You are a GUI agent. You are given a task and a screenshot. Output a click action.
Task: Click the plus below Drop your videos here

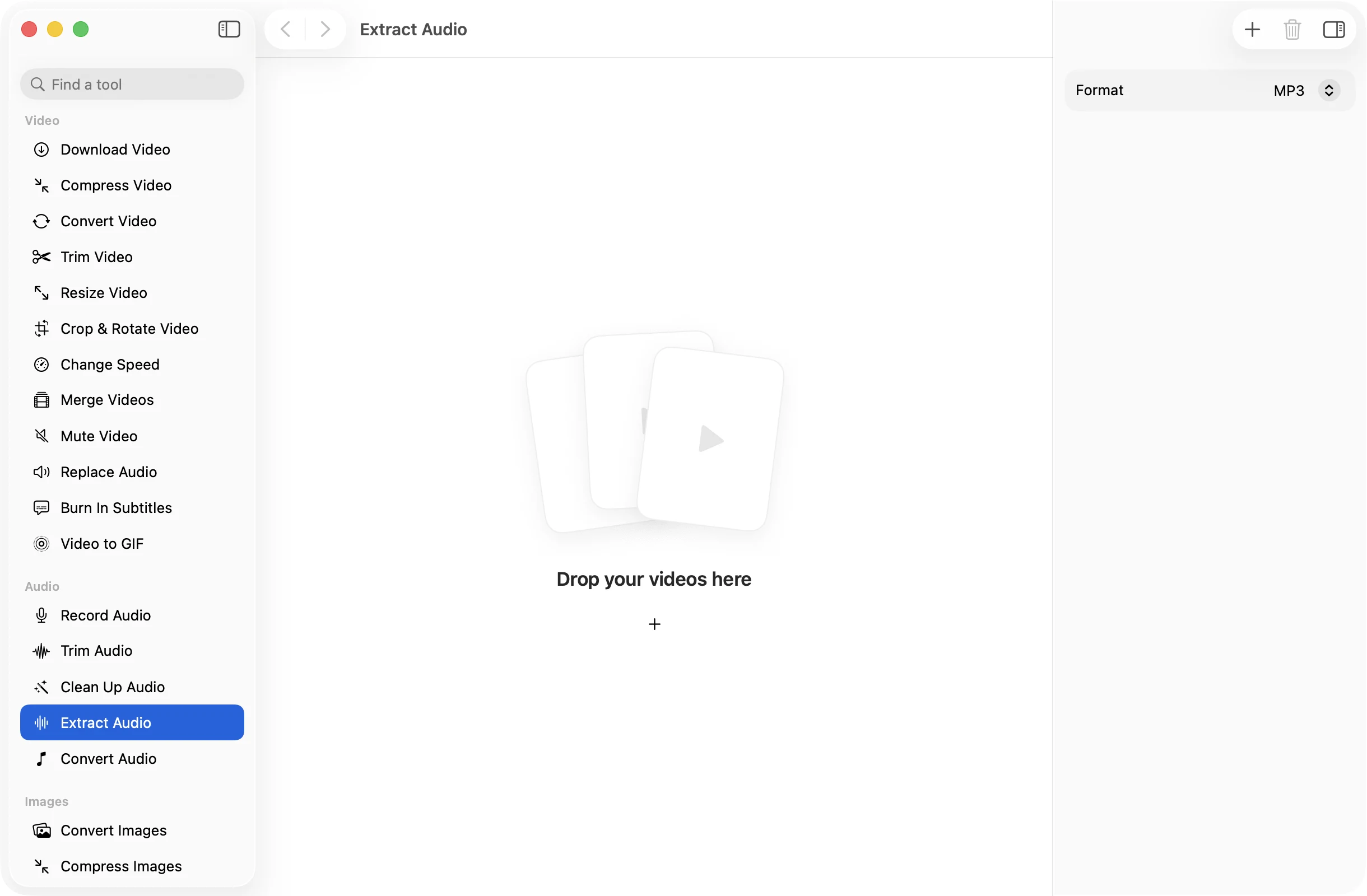click(654, 624)
